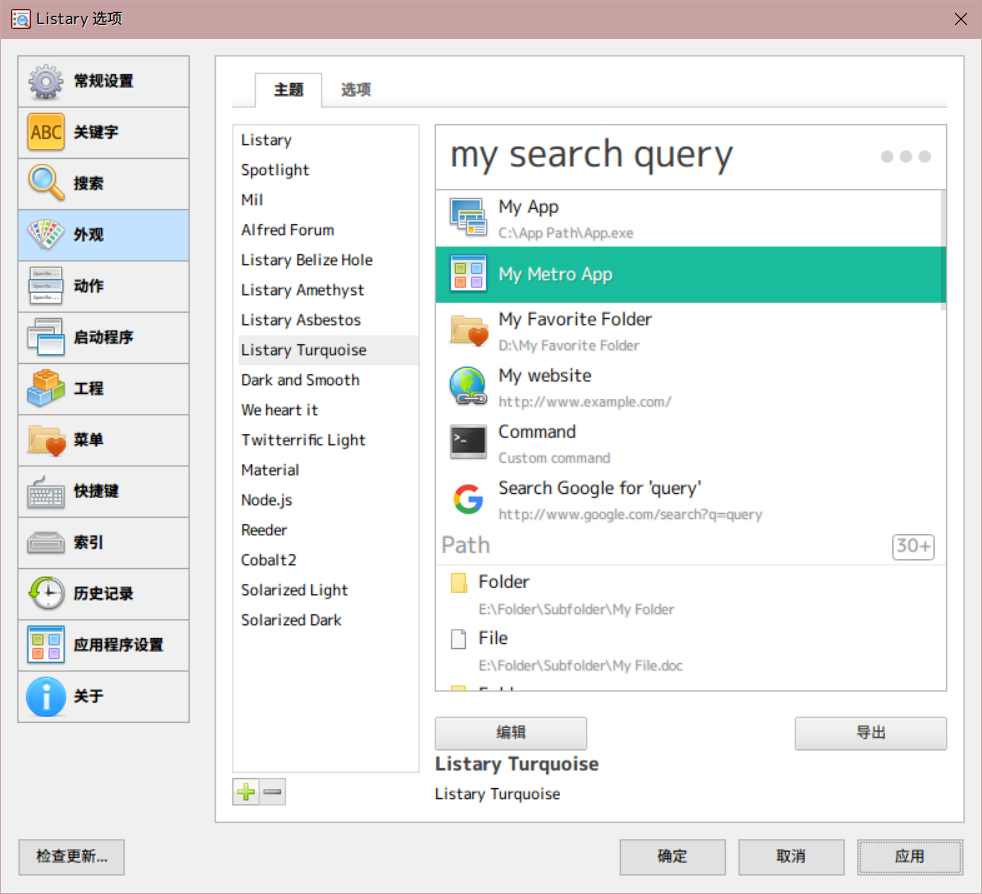Click the preview list scrollbar
This screenshot has width=982, height=894.
click(943, 251)
